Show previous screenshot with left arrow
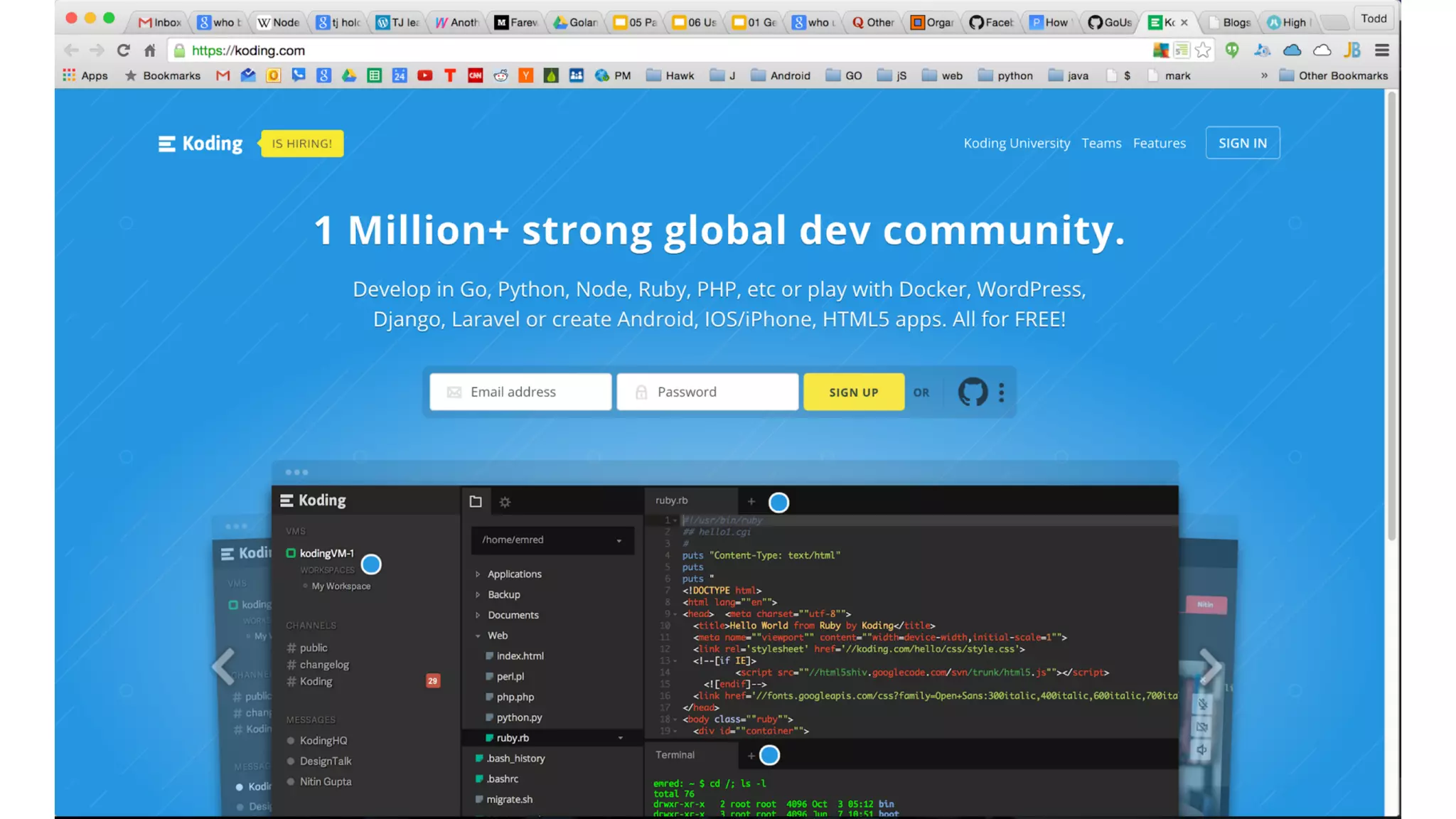This screenshot has width=1456, height=819. (224, 666)
